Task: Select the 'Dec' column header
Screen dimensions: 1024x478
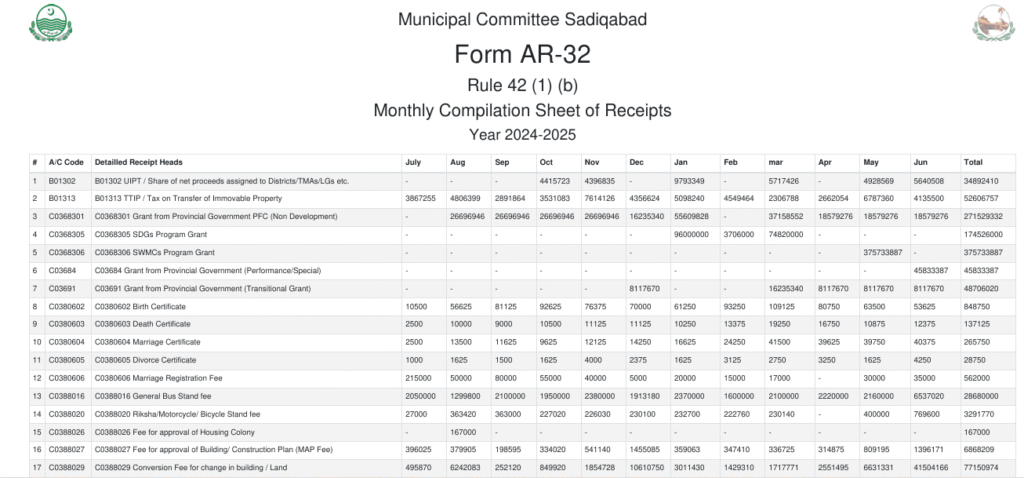Action: [x=636, y=162]
